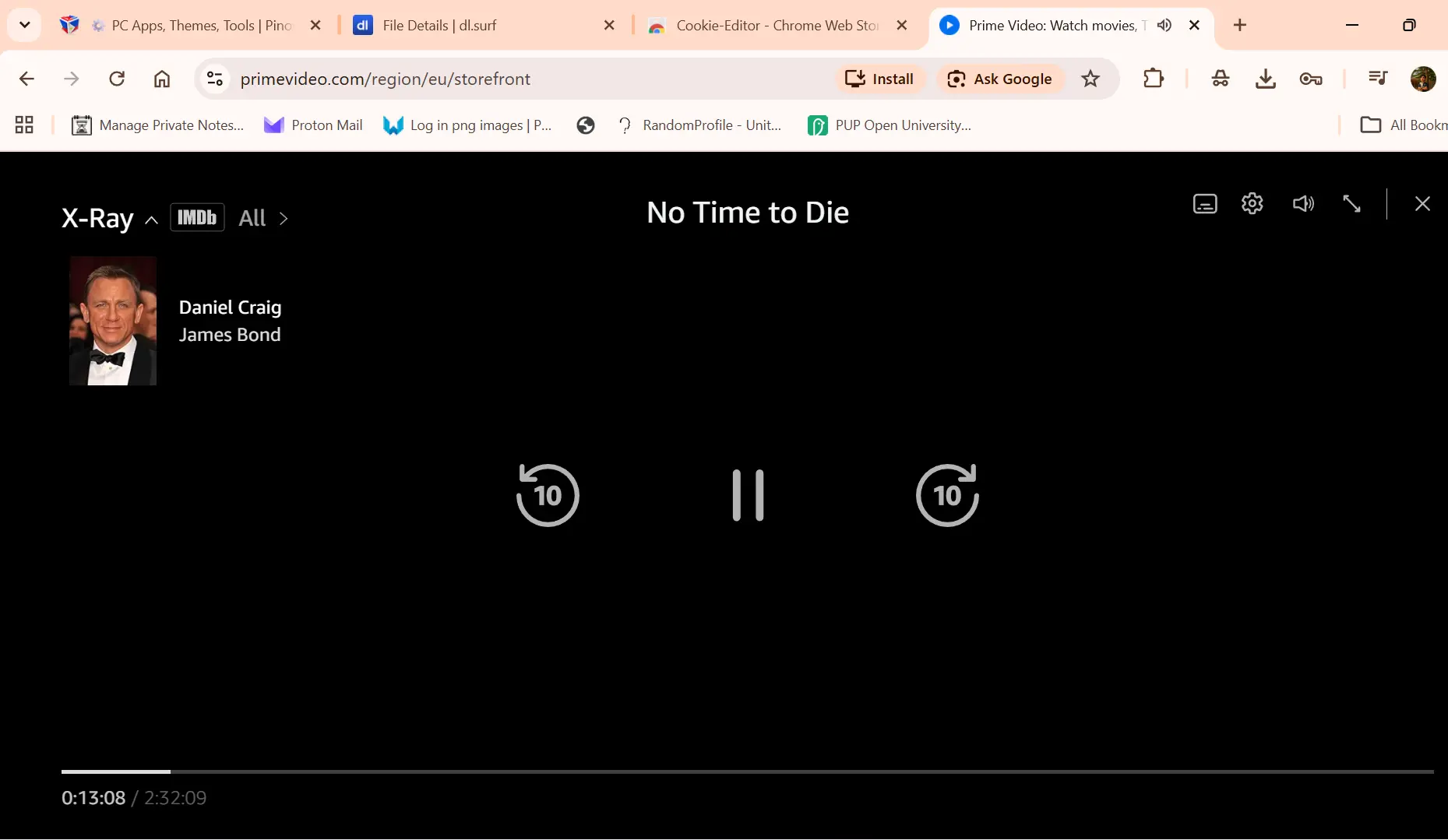Close the File Details tab

coord(609,26)
